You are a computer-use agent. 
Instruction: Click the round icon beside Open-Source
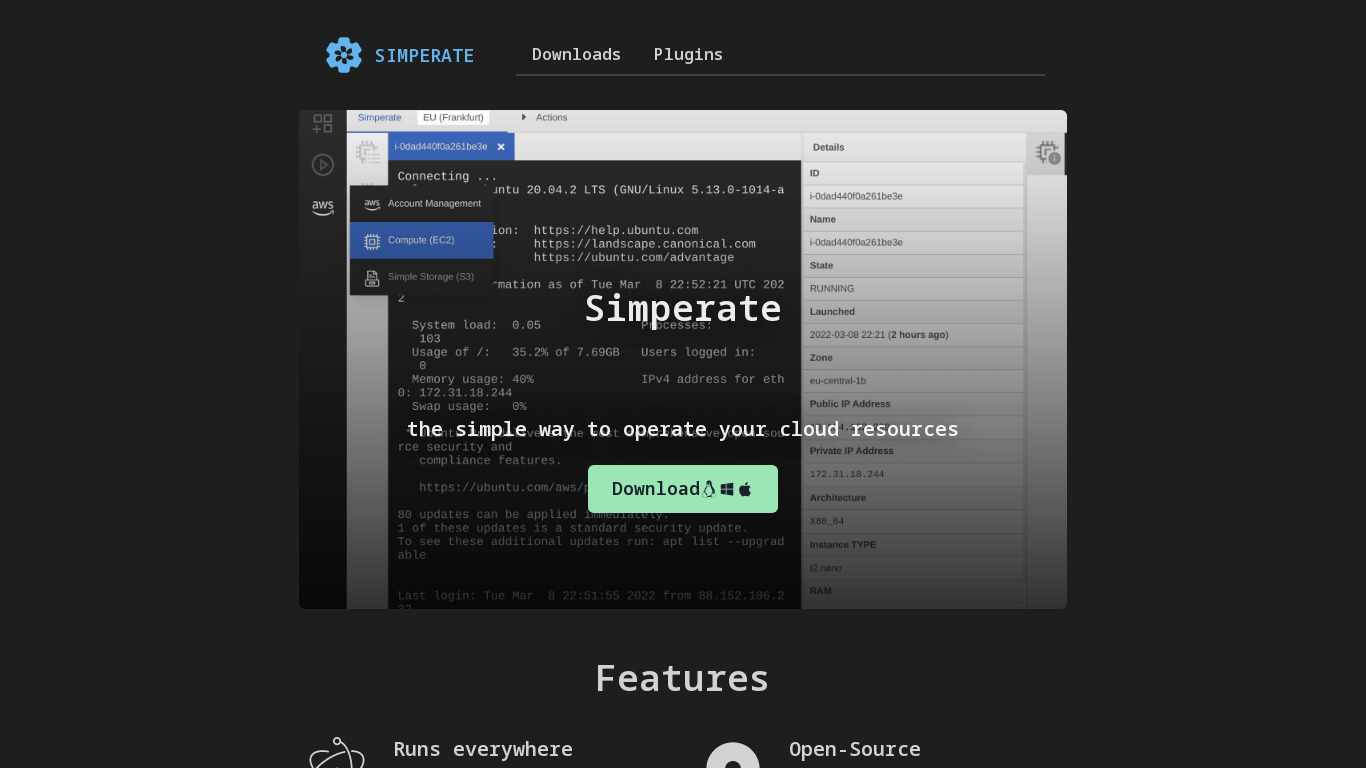tap(733, 756)
